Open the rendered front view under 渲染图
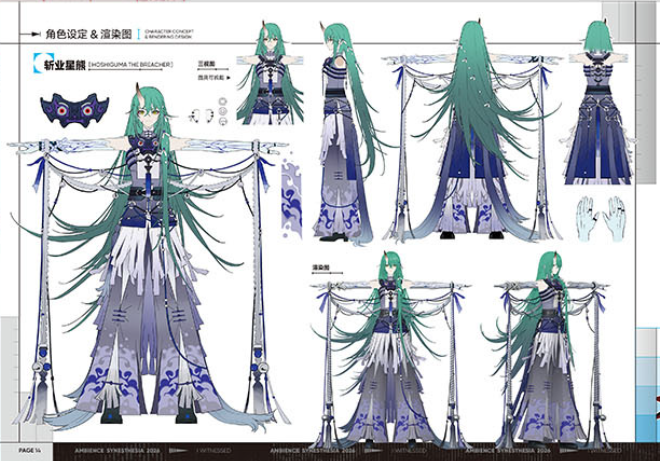 pos(389,349)
